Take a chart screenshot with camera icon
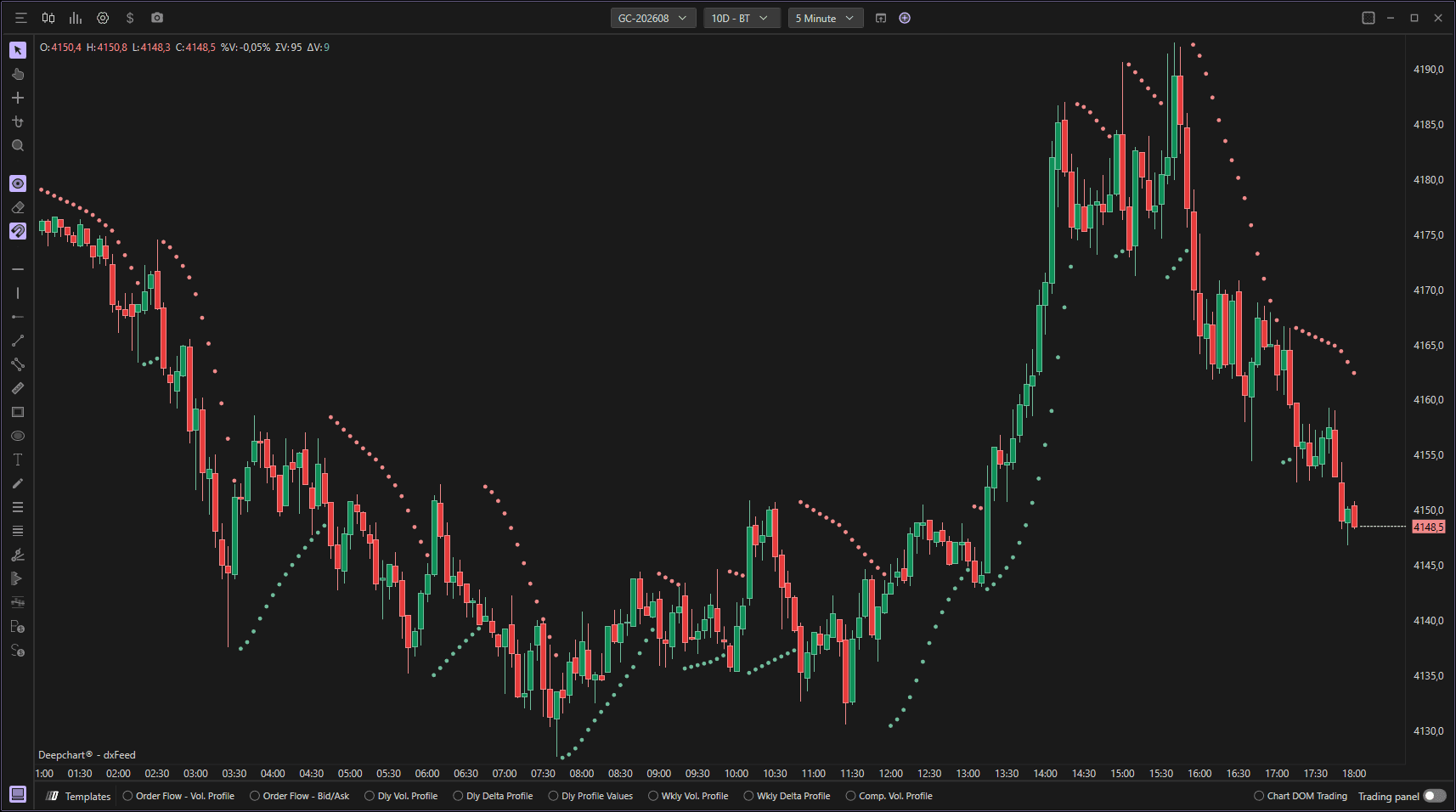This screenshot has width=1456, height=812. (157, 18)
